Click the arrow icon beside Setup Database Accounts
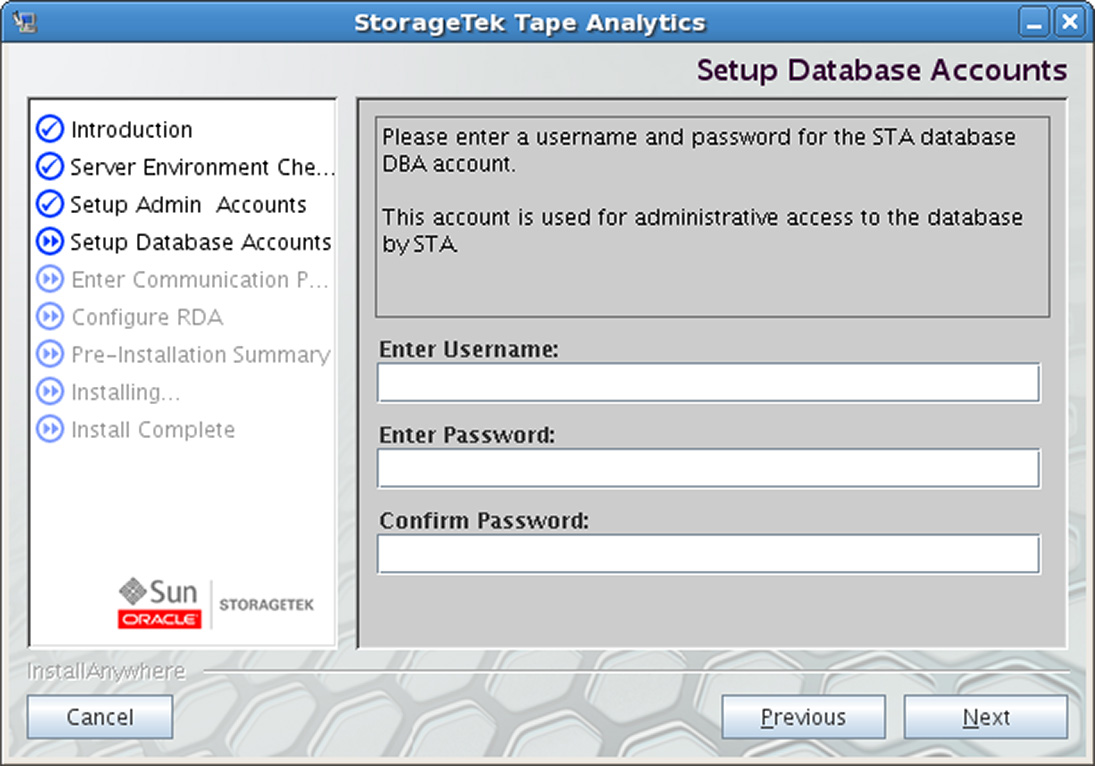 click(x=50, y=242)
